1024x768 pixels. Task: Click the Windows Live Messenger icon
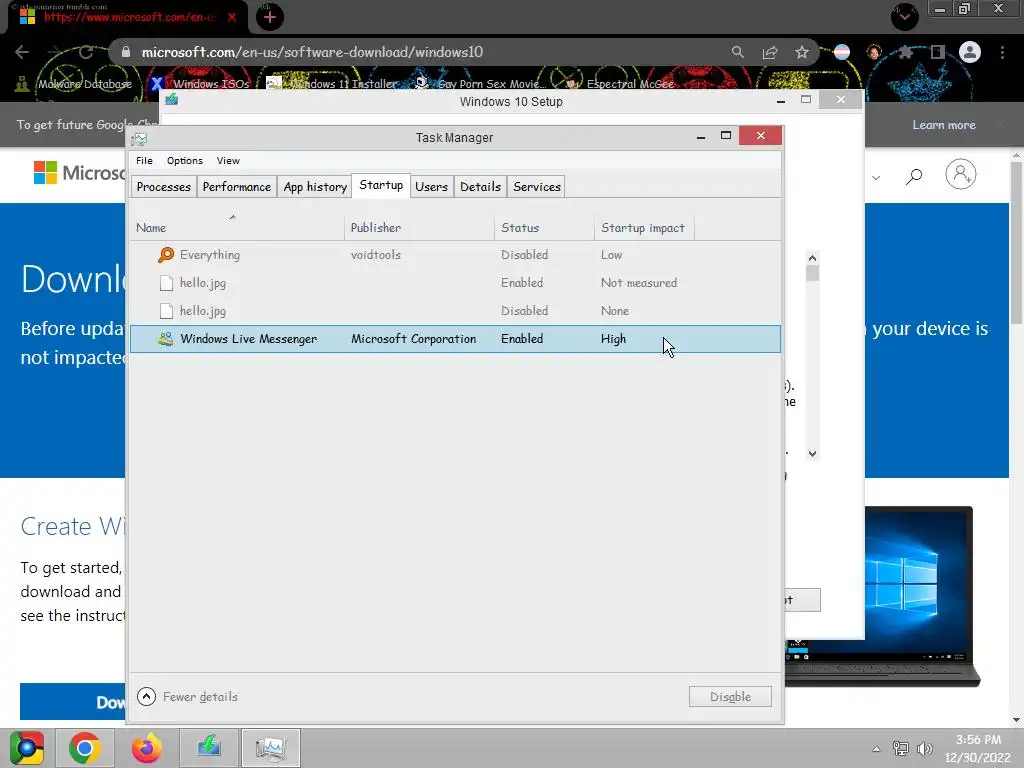tap(166, 339)
